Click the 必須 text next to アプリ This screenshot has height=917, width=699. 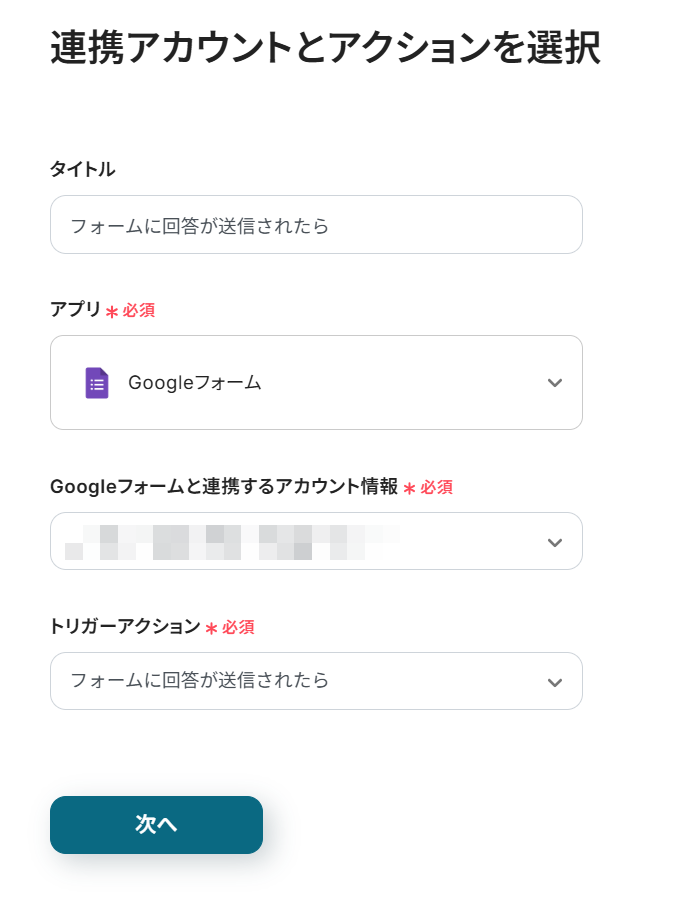[x=139, y=311]
